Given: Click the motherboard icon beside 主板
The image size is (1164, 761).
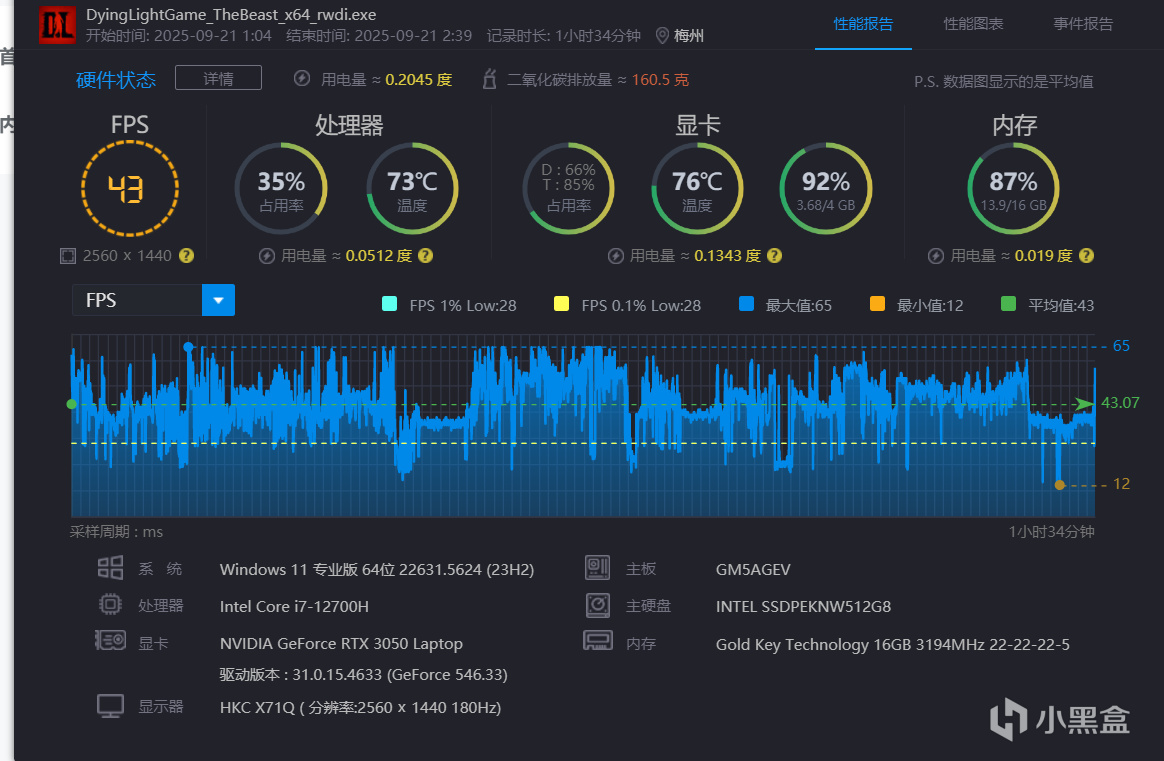Looking at the screenshot, I should (x=598, y=568).
